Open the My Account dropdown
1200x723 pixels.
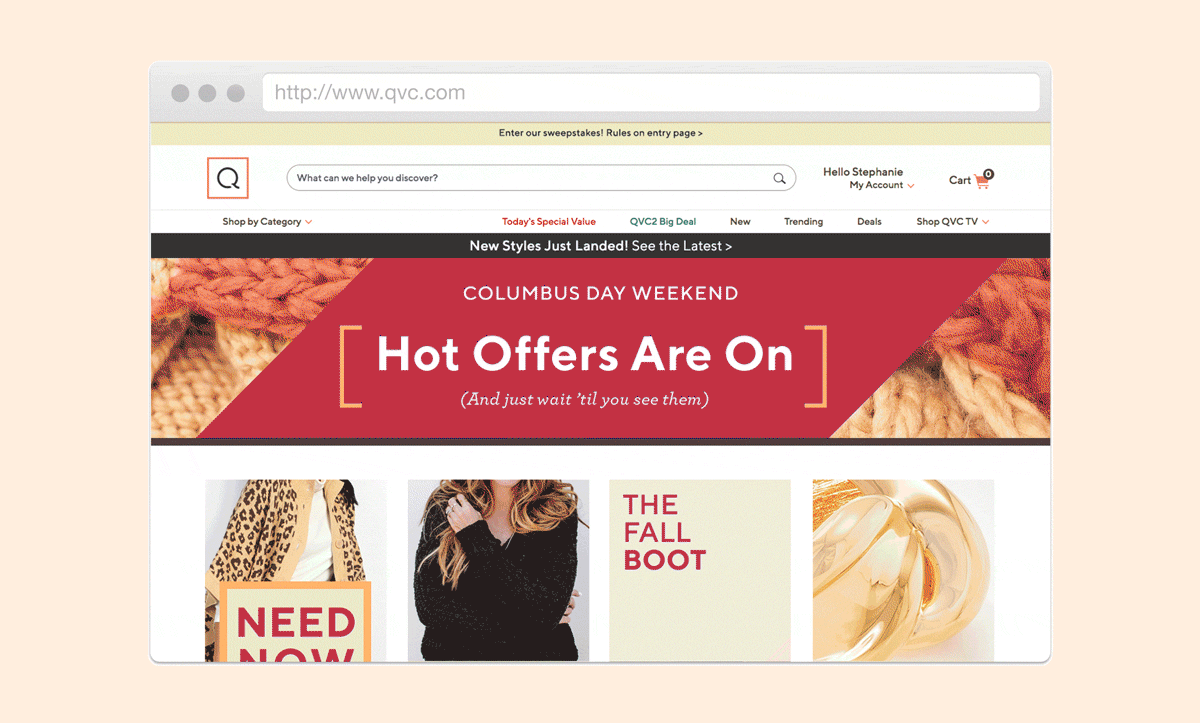[x=882, y=185]
